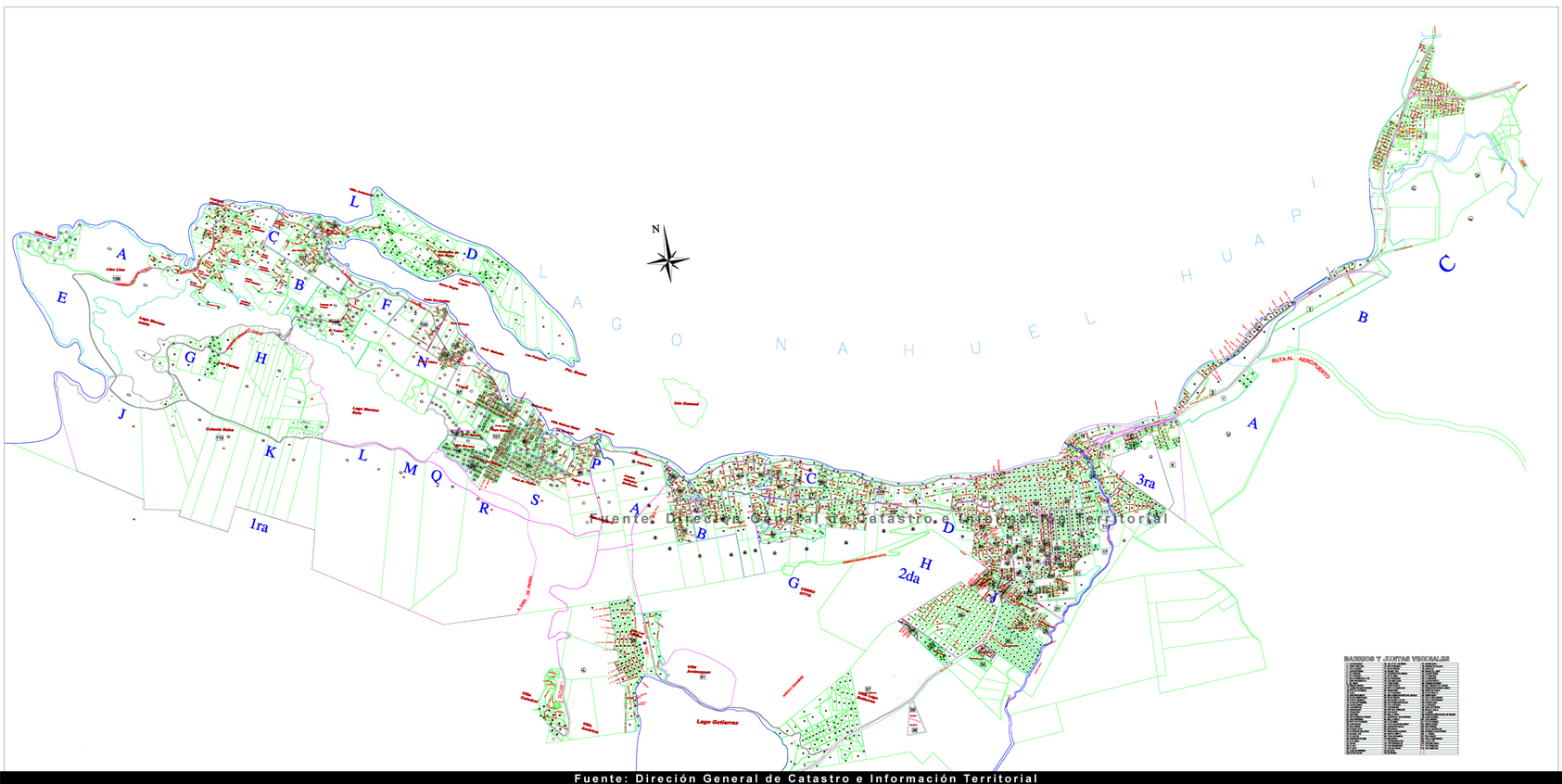Click the numbered marker 109 below Llao Llao

point(116,279)
